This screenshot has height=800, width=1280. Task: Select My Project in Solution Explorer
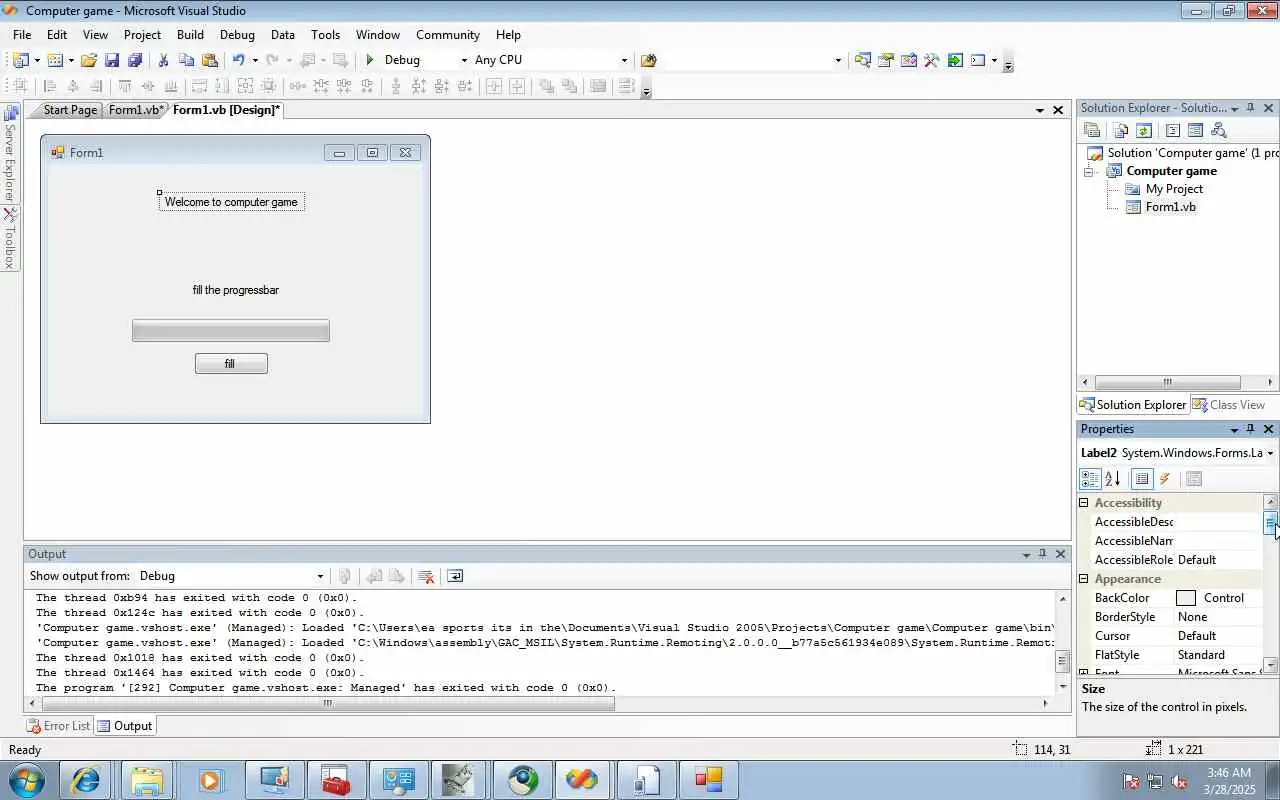pyautogui.click(x=1174, y=189)
